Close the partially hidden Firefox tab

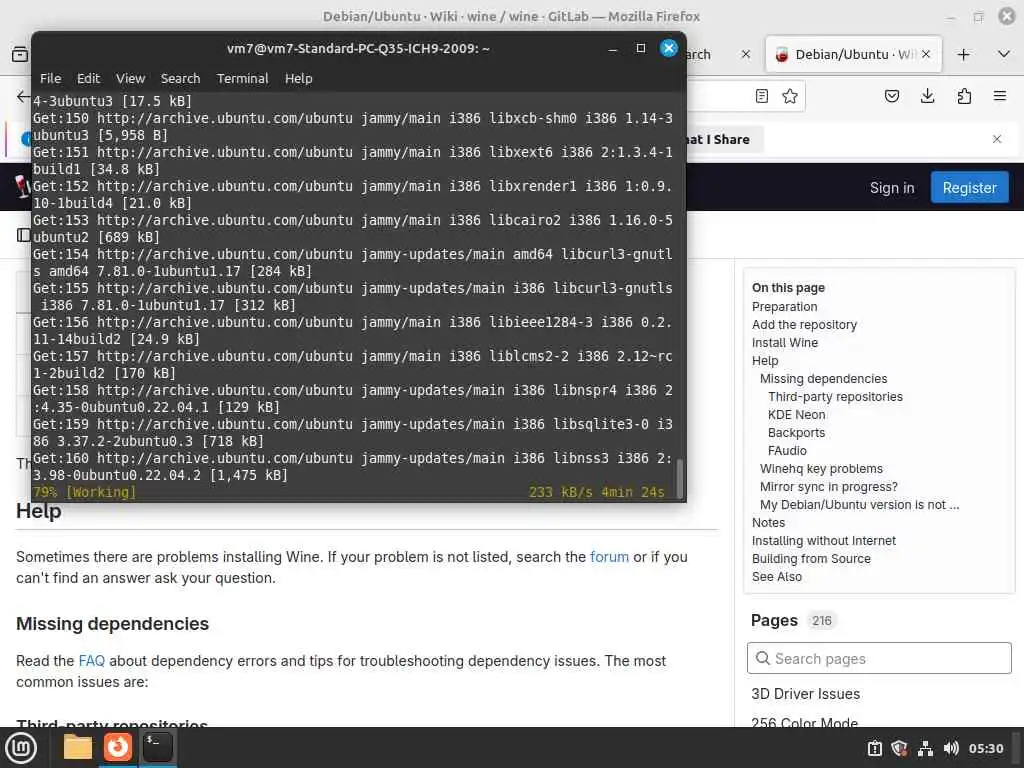click(x=746, y=54)
